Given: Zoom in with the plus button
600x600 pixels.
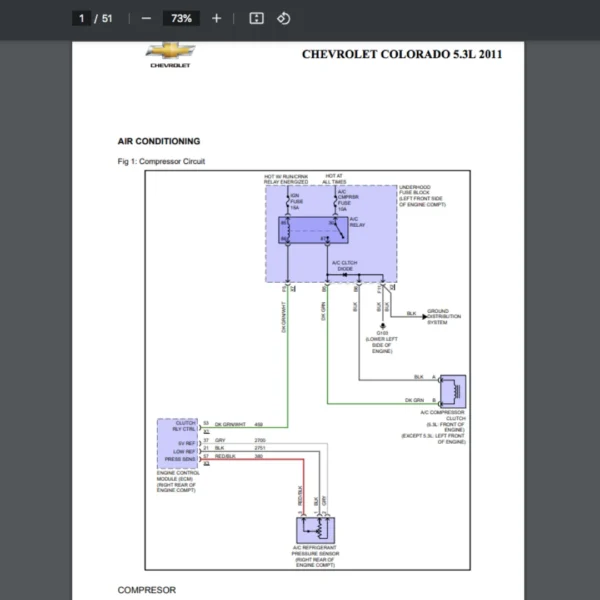Looking at the screenshot, I should 217,18.
